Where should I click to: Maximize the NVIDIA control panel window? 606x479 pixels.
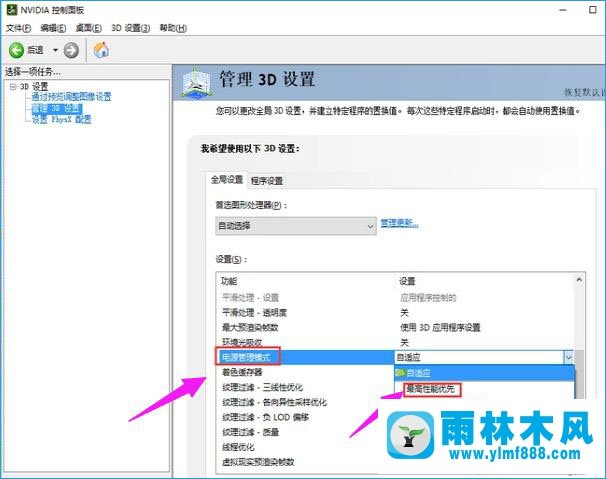point(593,10)
